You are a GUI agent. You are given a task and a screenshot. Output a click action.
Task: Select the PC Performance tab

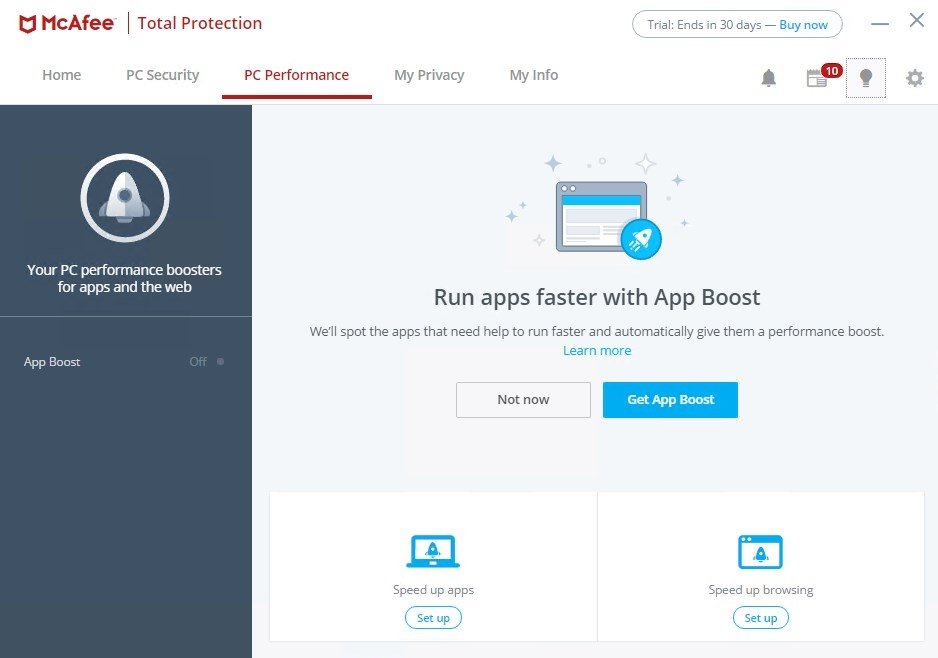[x=297, y=75]
